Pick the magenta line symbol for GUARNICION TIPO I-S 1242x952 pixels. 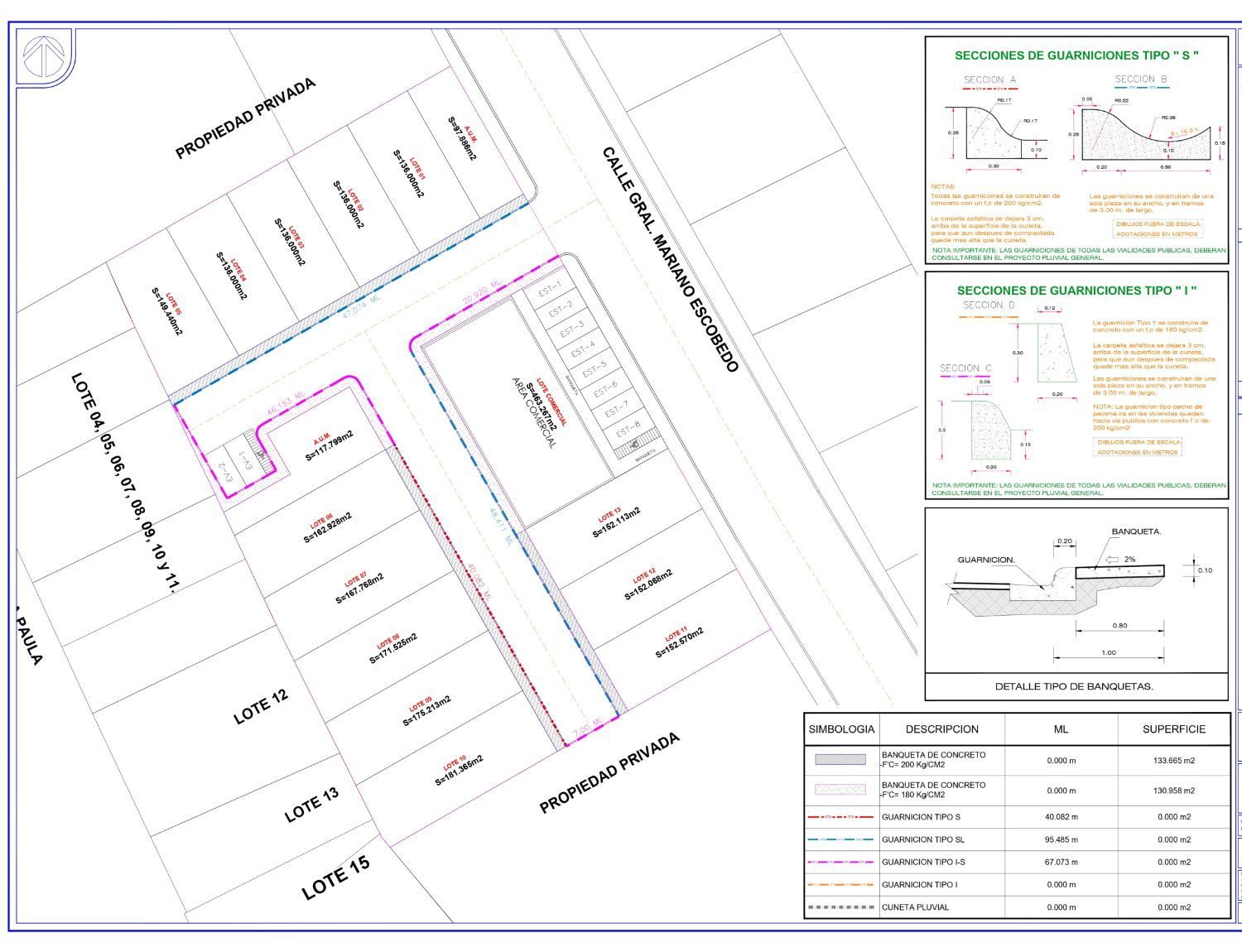[x=840, y=862]
